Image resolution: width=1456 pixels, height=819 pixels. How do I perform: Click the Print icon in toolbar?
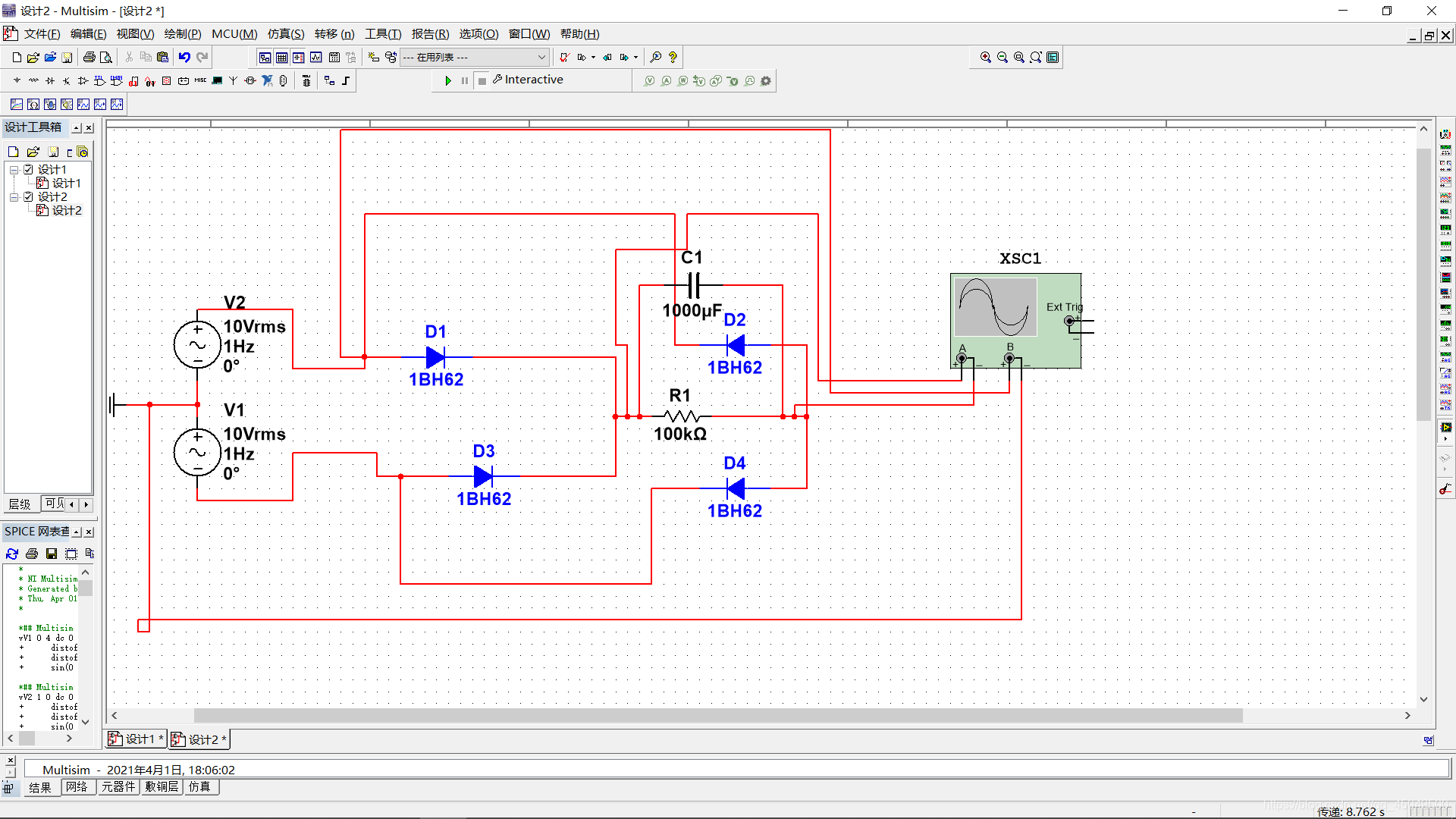89,57
